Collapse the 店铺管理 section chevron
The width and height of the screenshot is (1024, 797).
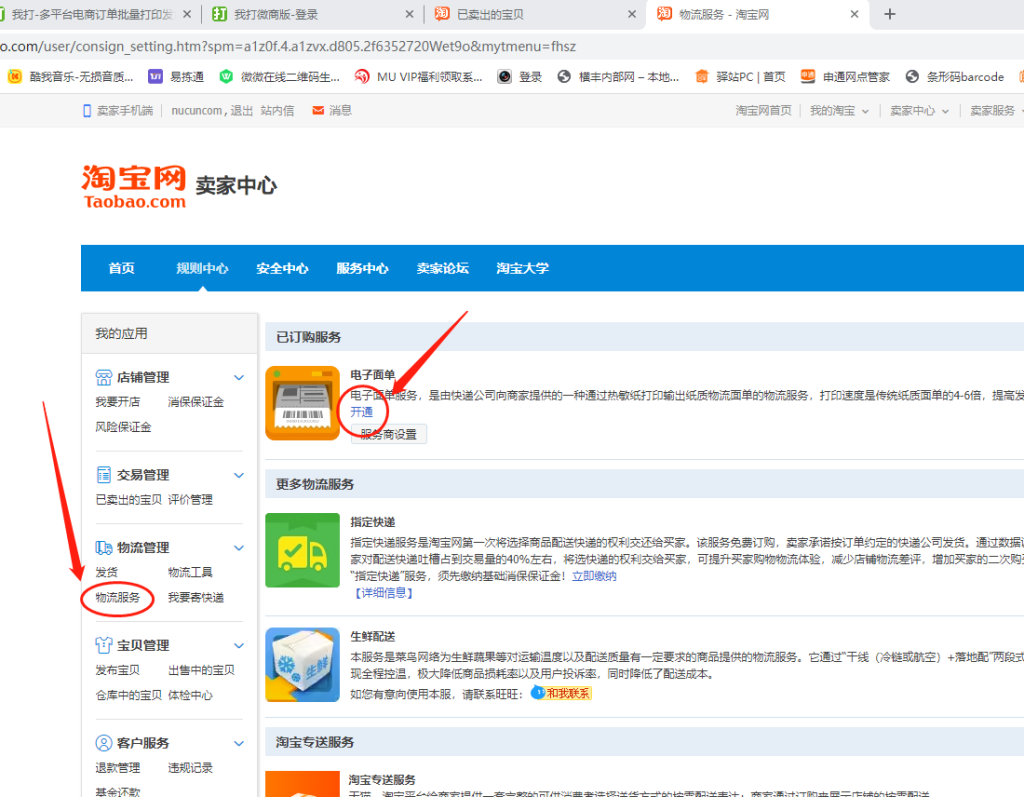point(239,378)
